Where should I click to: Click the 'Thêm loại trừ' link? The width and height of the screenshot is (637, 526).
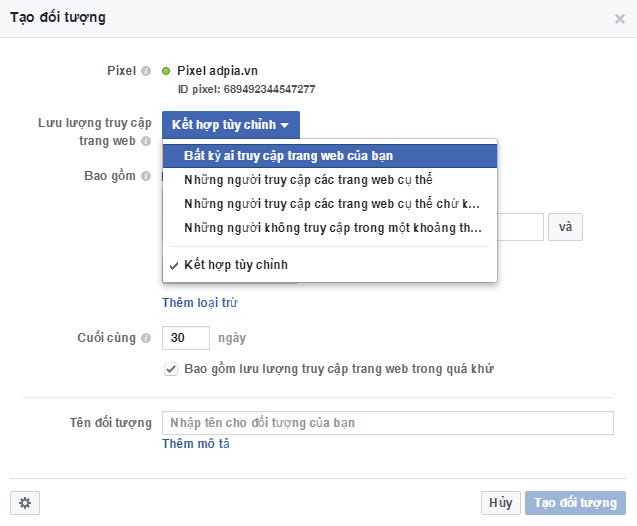point(200,303)
